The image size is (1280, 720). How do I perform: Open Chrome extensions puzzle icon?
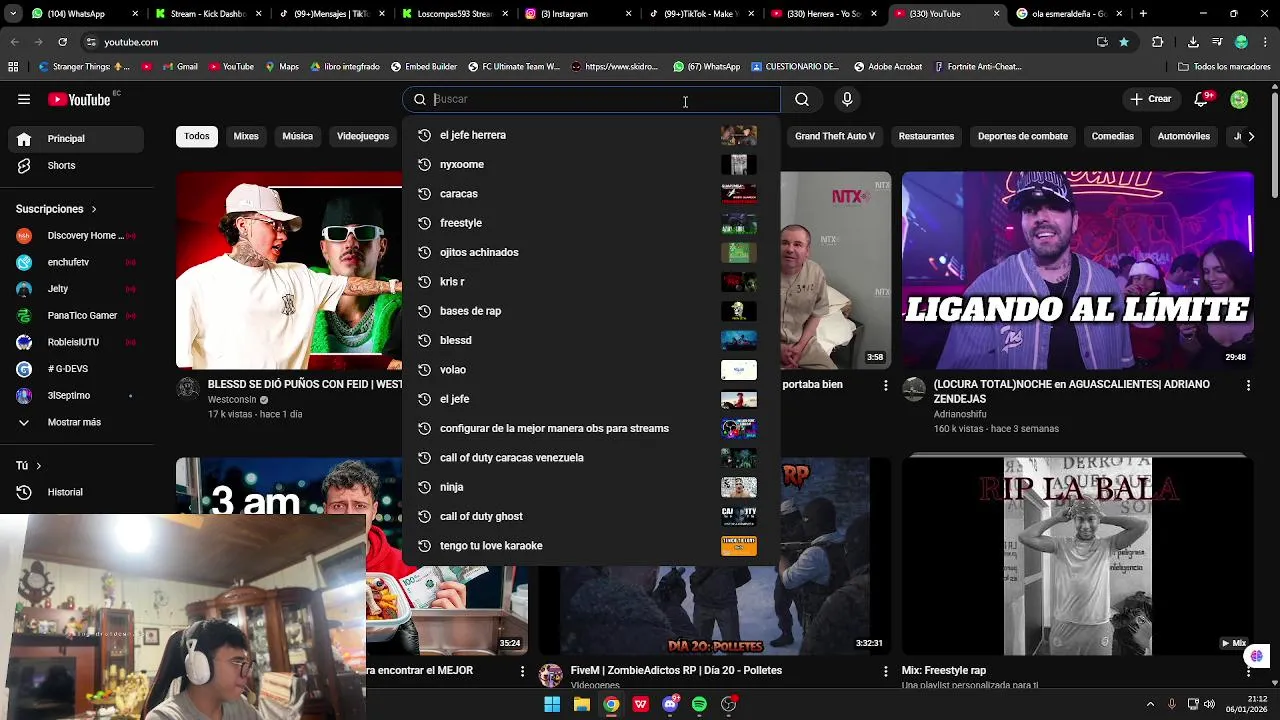tap(1158, 42)
